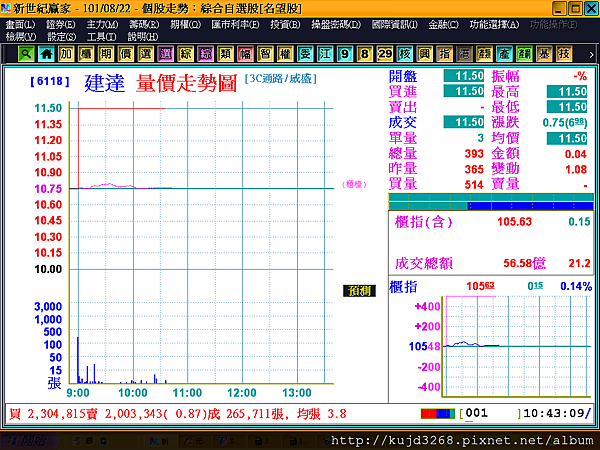Click the 價 price toolbar icon
Screen dimensions: 600x450
(126, 54)
